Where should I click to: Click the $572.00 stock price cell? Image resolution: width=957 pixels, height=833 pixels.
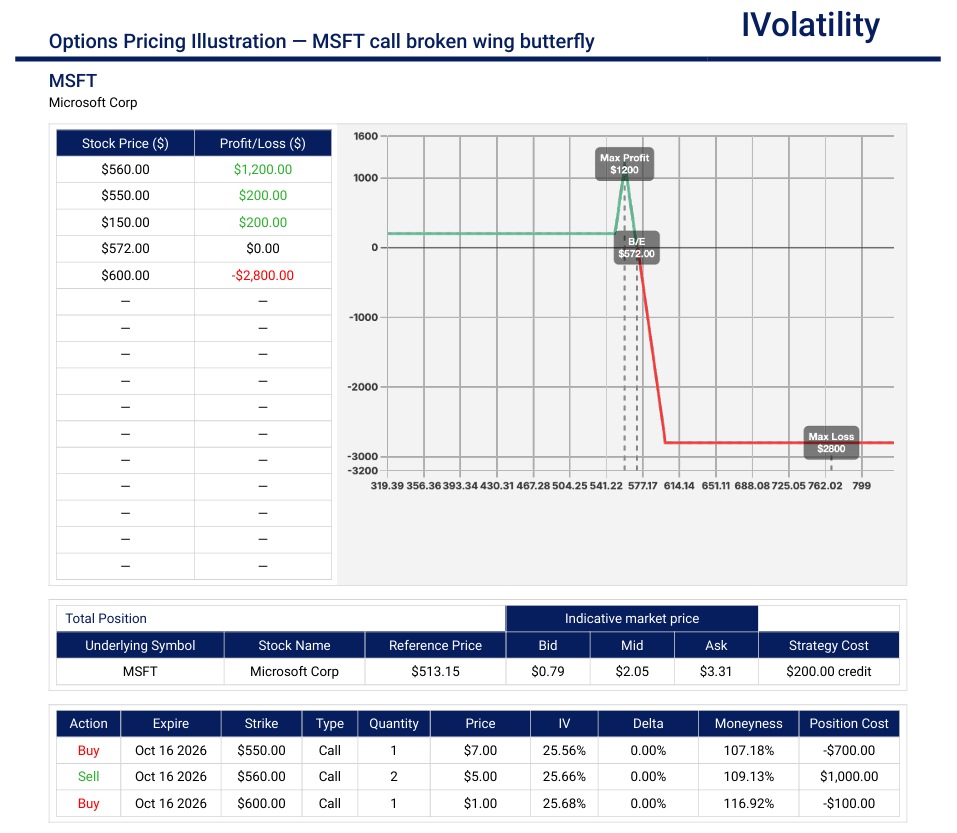[x=125, y=248]
